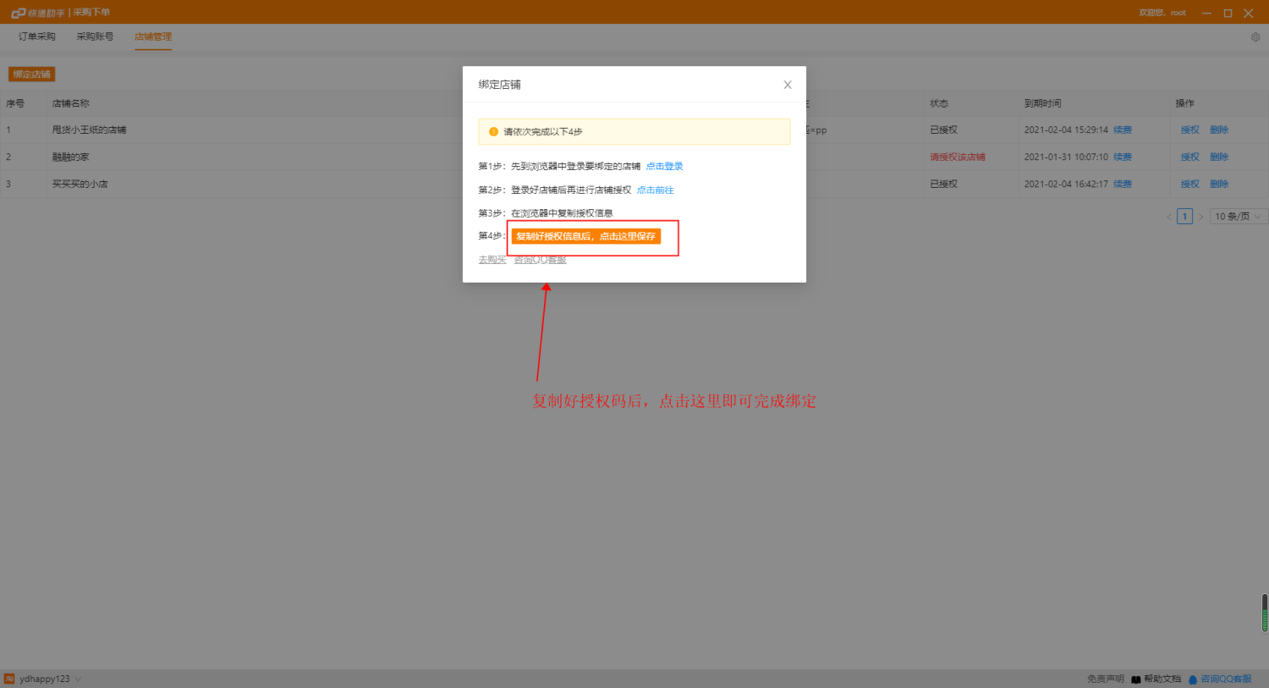Screen dimensions: 1269x688
Task: Click the 点击前往 link in step 2
Action: pyautogui.click(x=655, y=190)
